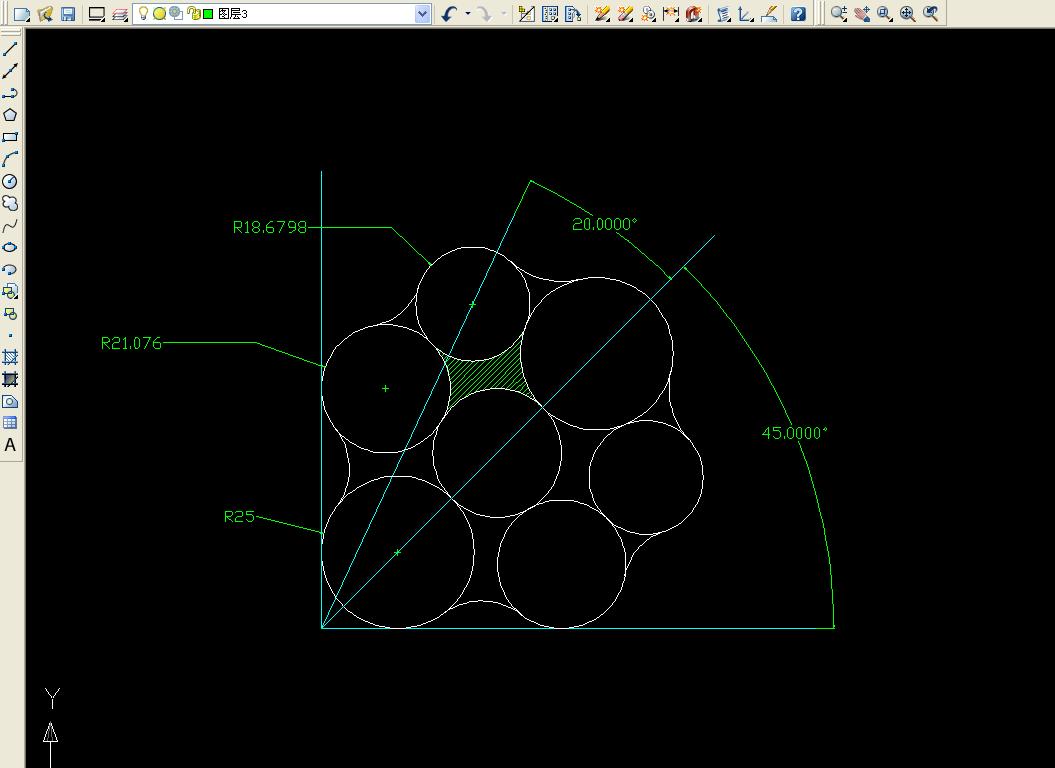
Task: Select the Gradient fill tool
Action: pyautogui.click(x=10, y=380)
